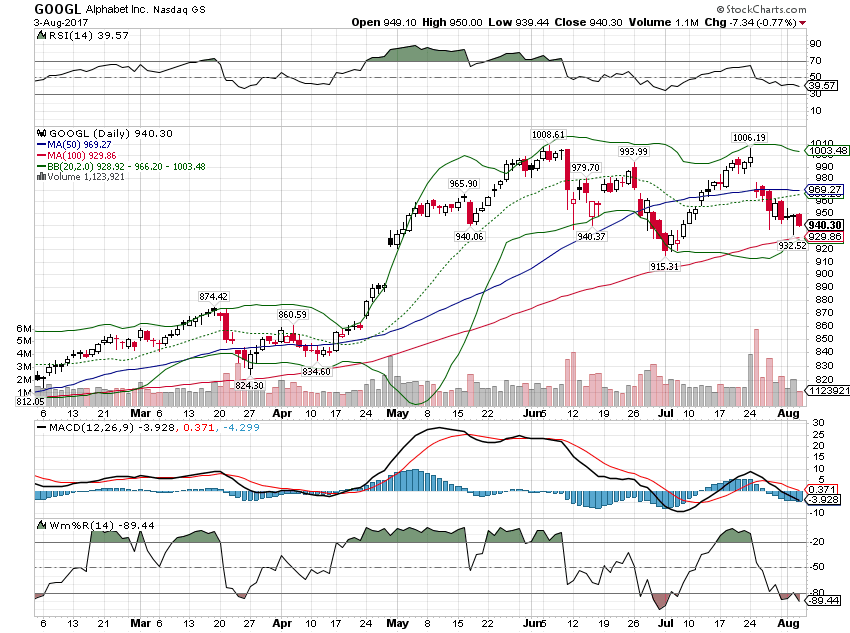Screen dimensions: 850x633
Task: Click the black line marker before MACD(12,26,9)
Action: tap(41, 428)
